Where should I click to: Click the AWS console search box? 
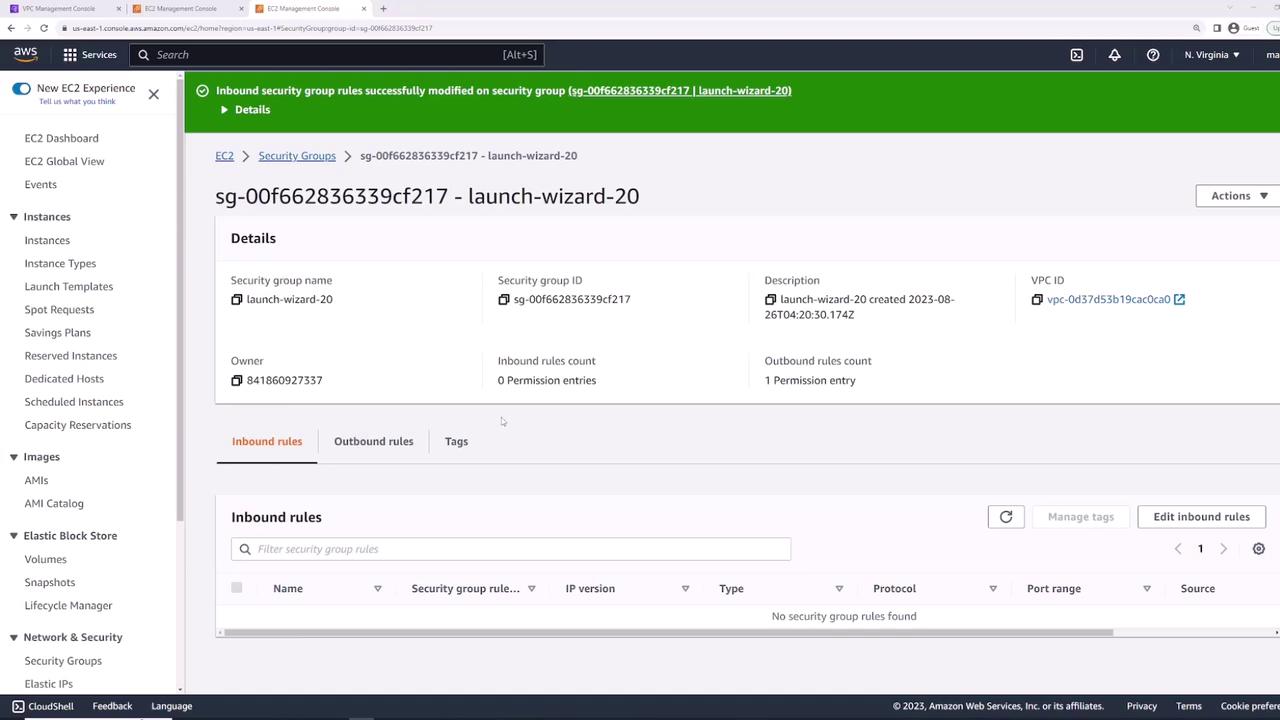pyautogui.click(x=337, y=55)
